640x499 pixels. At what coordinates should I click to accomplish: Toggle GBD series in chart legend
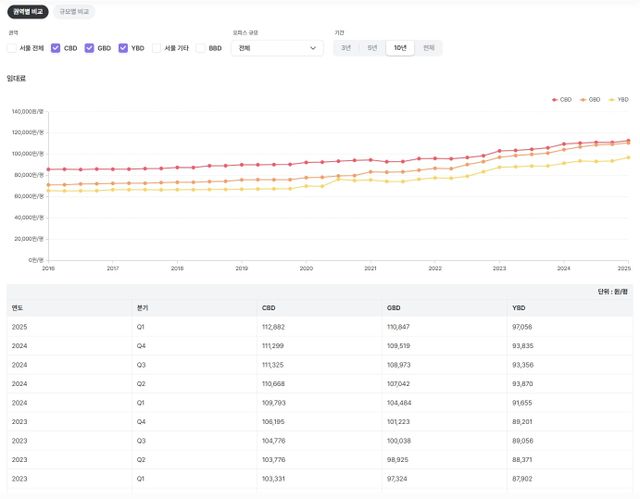click(591, 100)
